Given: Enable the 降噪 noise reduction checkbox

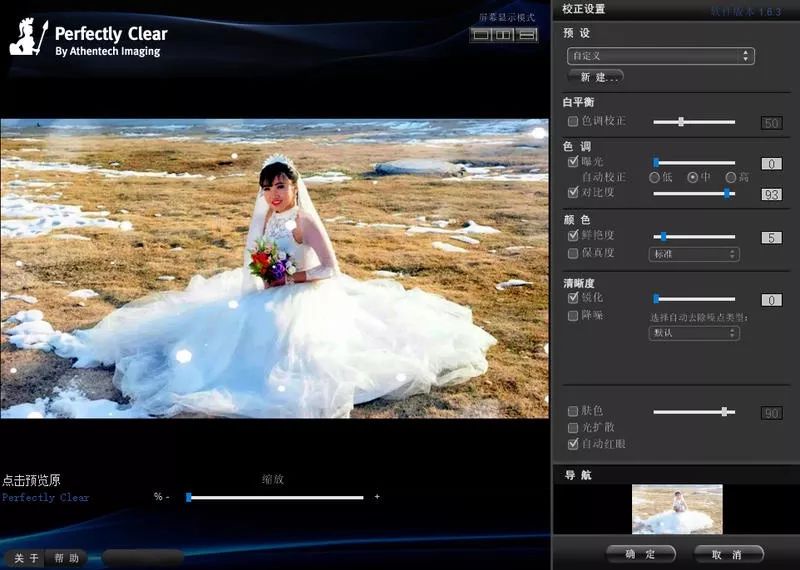Looking at the screenshot, I should (573, 316).
